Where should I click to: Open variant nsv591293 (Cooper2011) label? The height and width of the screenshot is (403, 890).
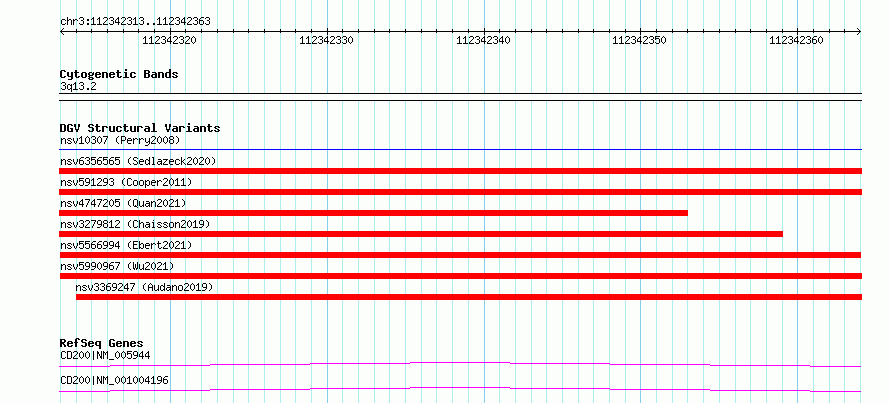click(126, 182)
